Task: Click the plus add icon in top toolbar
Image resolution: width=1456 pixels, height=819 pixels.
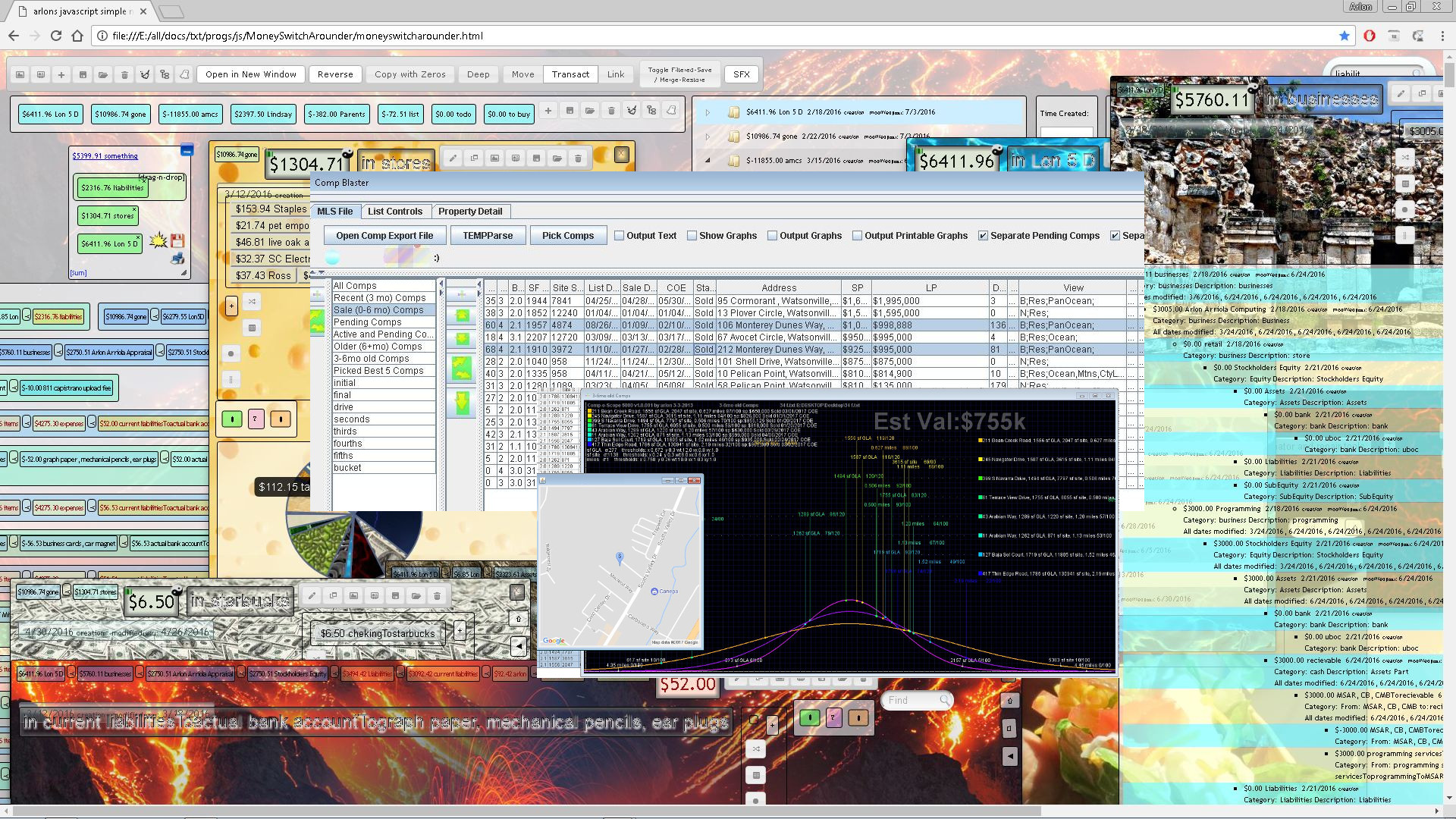Action: (x=61, y=74)
